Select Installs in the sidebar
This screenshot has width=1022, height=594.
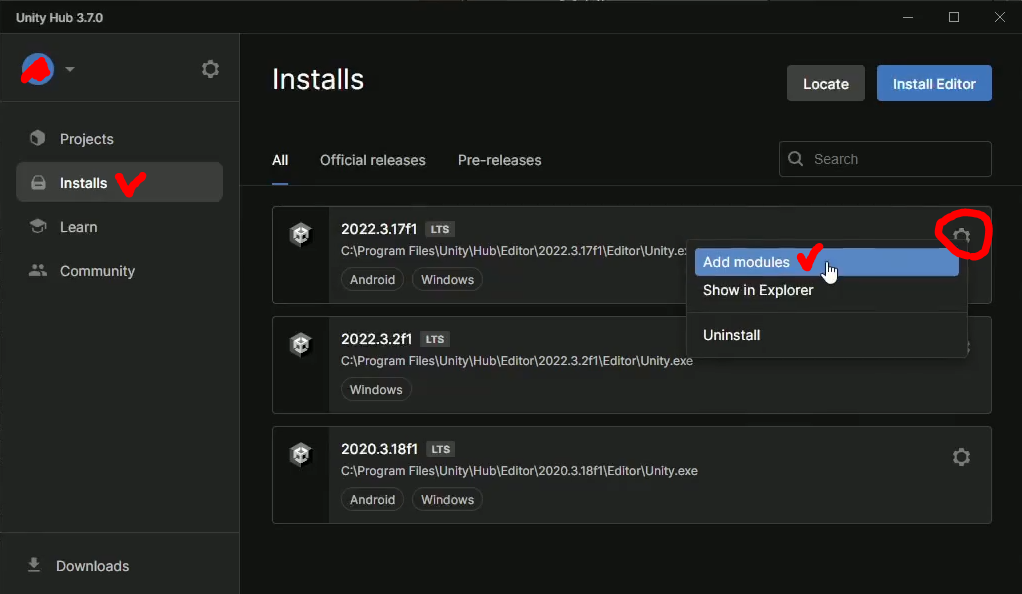[119, 183]
